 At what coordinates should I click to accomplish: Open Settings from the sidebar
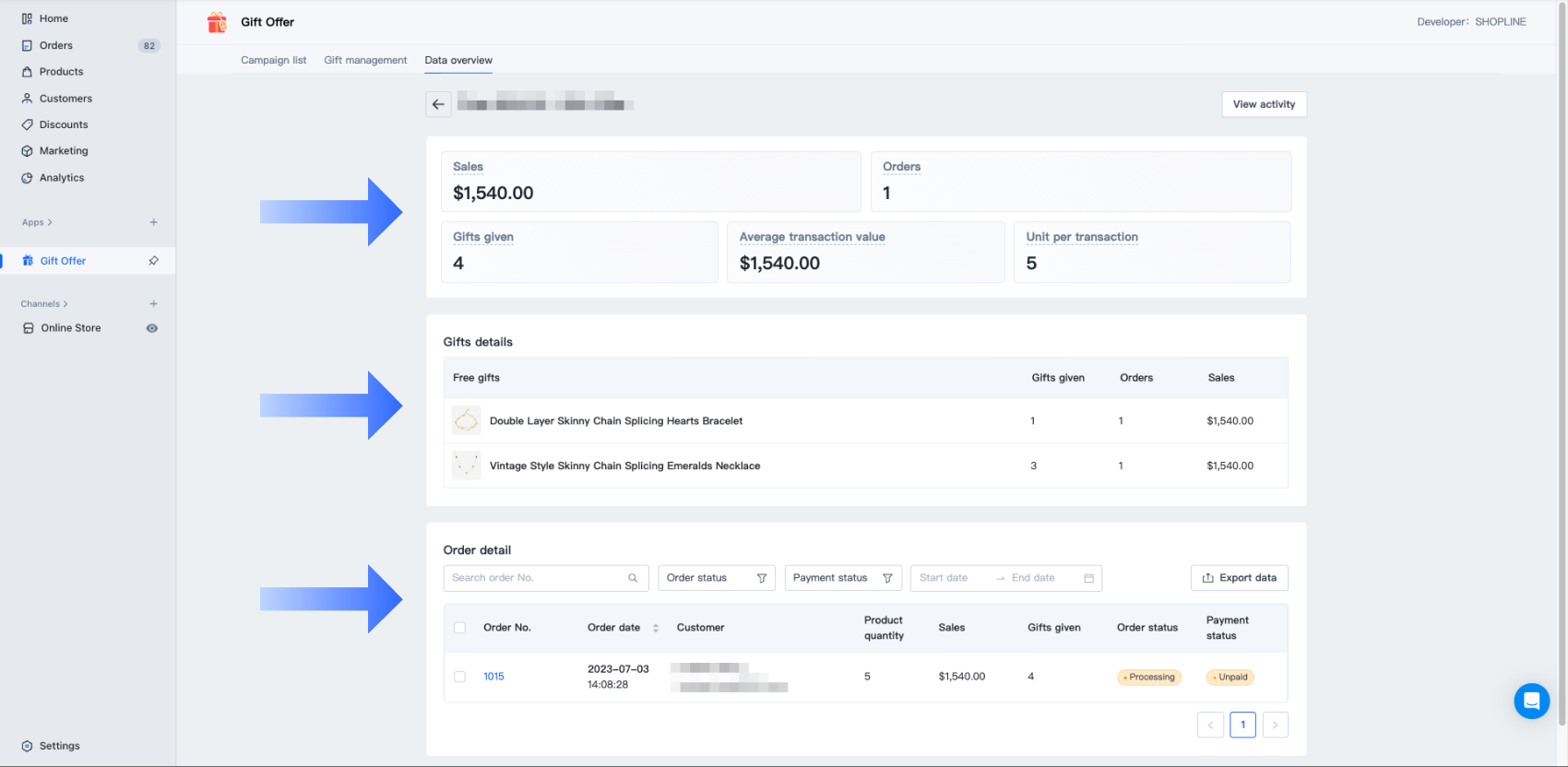(59, 746)
